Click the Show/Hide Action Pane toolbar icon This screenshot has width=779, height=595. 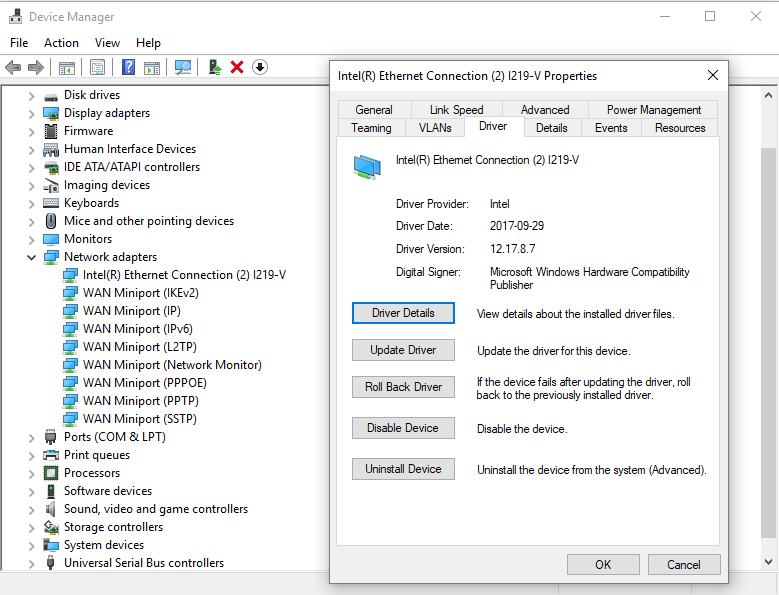152,67
